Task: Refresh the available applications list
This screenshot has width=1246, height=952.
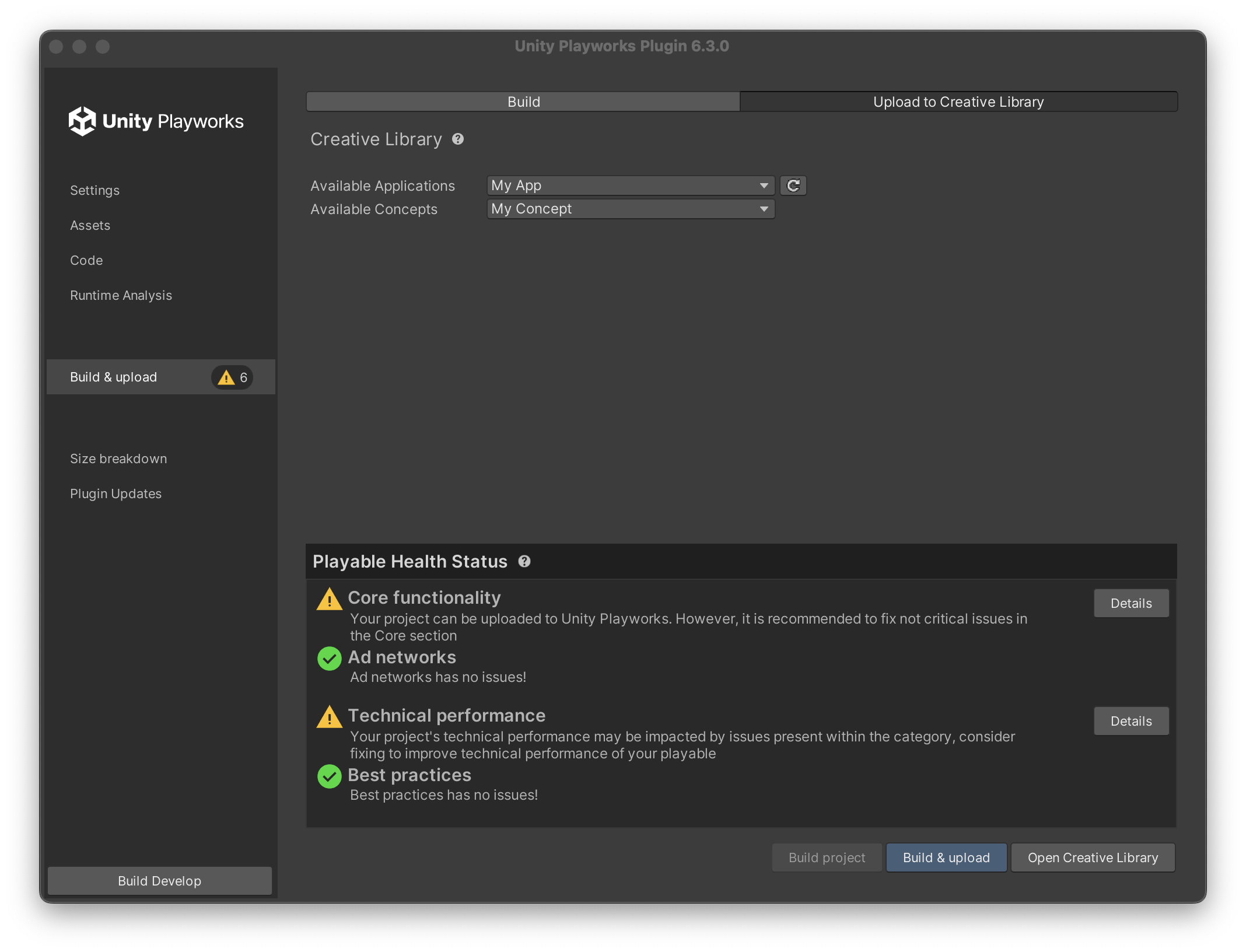Action: pyautogui.click(x=793, y=185)
